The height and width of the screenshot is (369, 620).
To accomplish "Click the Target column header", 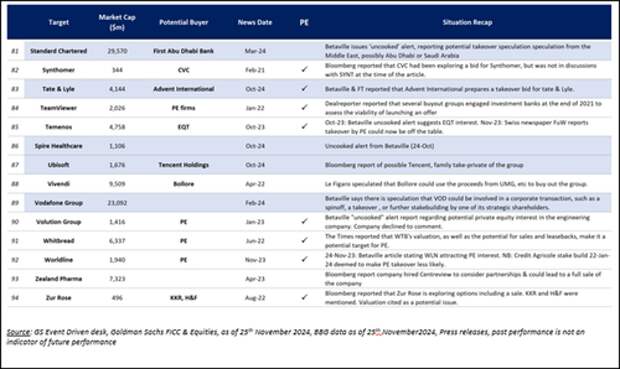I will click(x=59, y=23).
